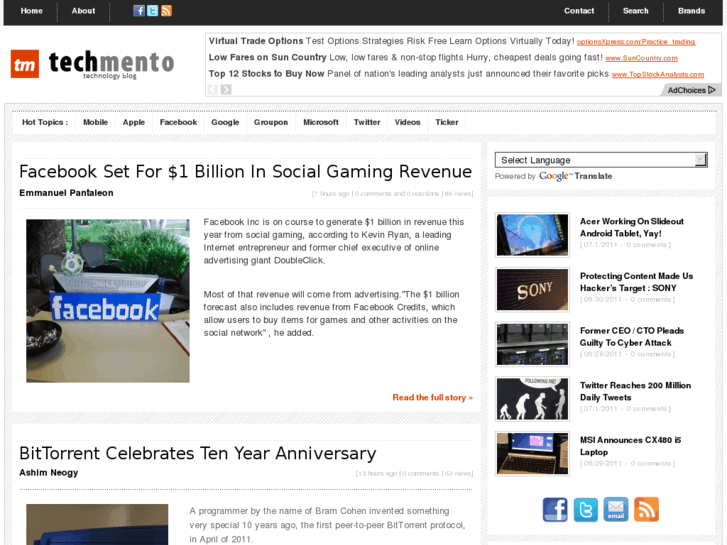Select the Mobile hot topic

tap(96, 122)
